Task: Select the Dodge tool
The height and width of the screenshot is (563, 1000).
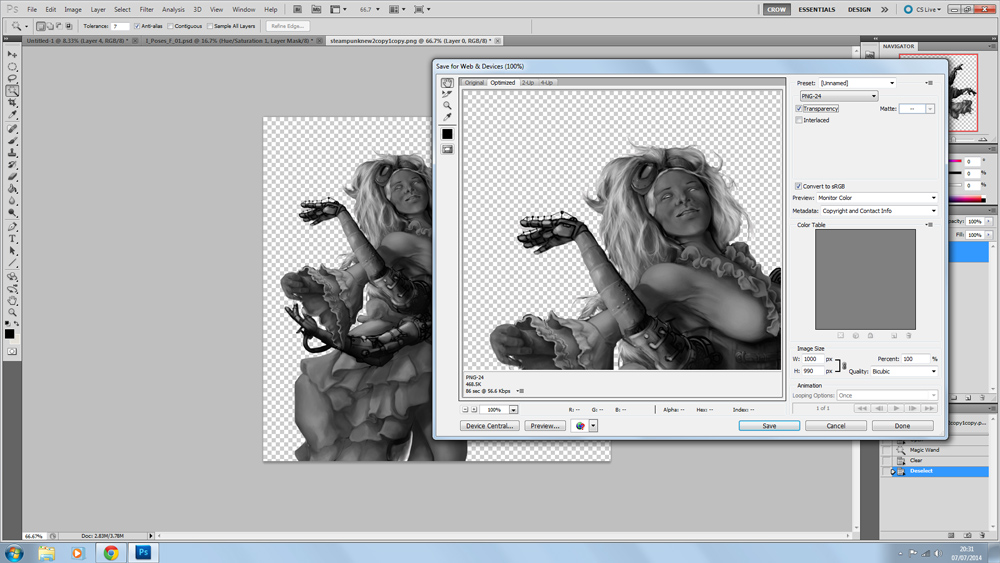Action: (12, 214)
